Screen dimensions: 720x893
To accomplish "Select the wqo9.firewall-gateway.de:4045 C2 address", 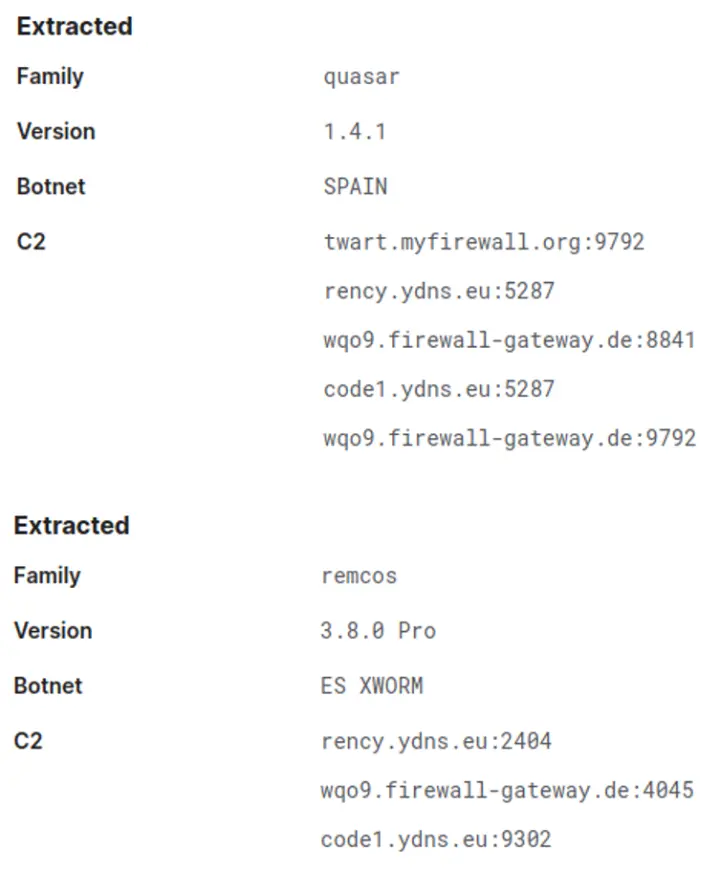I will coord(507,790).
